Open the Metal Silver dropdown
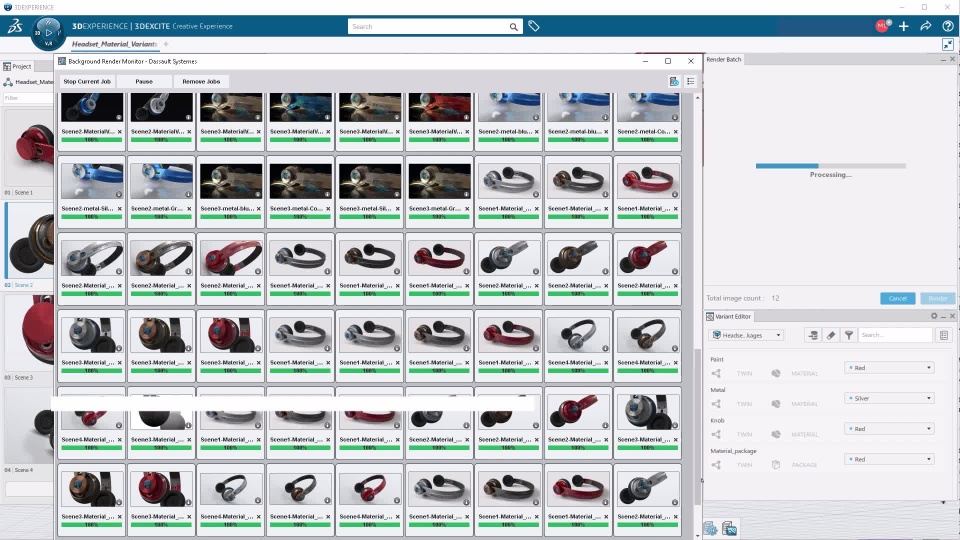 (x=889, y=399)
